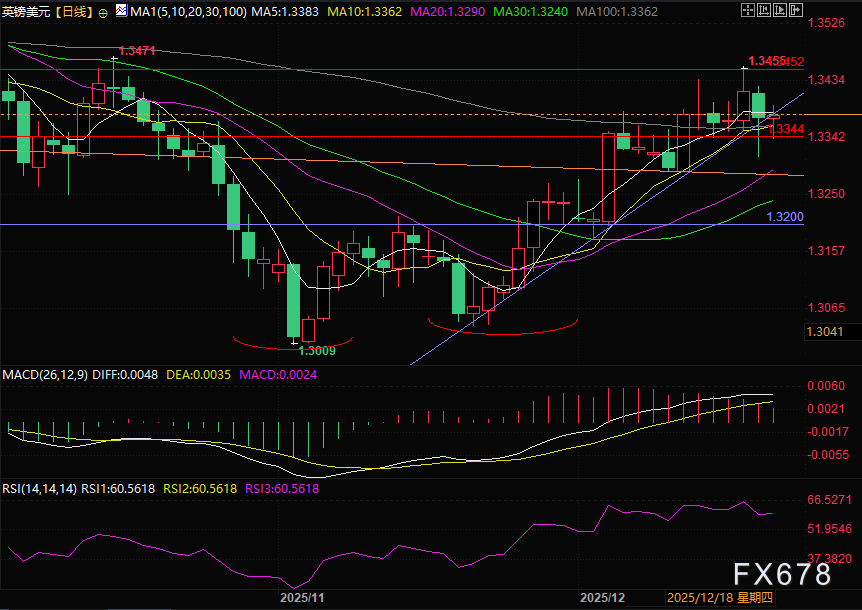Open MA1(5,10,20,30,100) indicator settings

(x=189, y=12)
